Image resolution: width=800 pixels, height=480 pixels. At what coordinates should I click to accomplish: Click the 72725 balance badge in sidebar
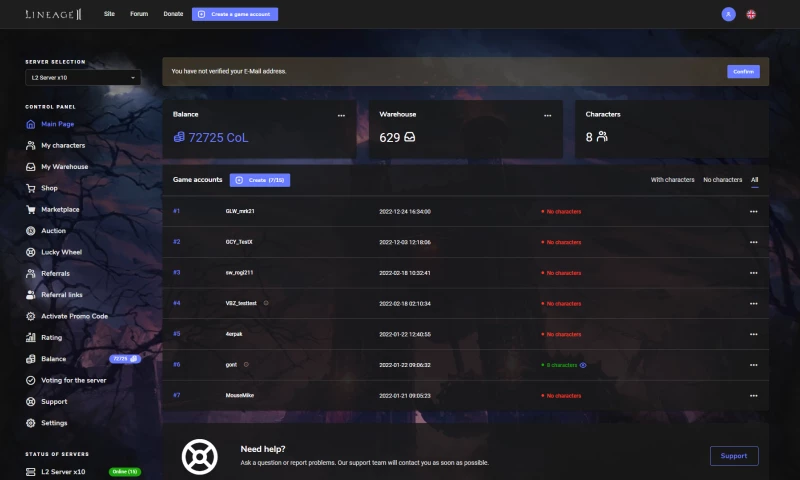coord(124,359)
